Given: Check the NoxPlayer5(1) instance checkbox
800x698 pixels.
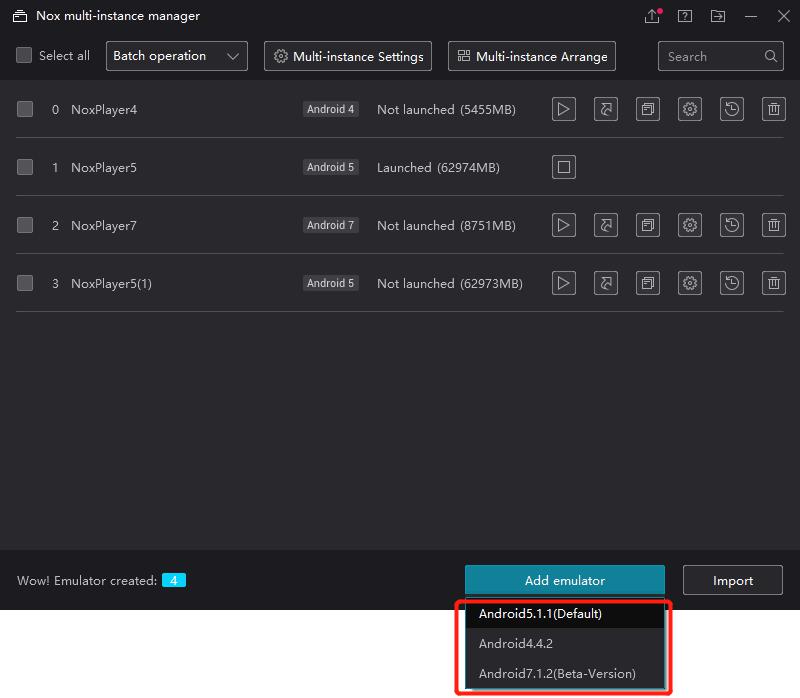Looking at the screenshot, I should [25, 283].
